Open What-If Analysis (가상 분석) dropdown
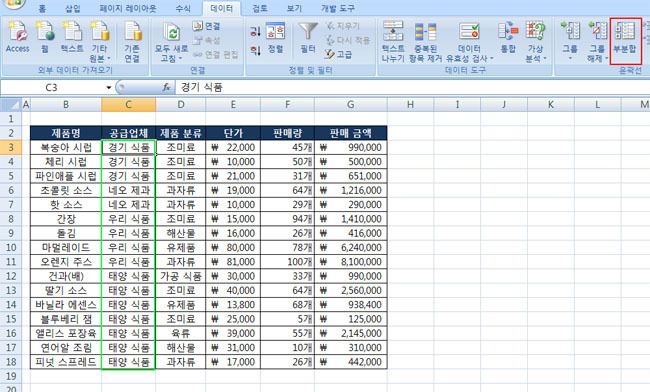 (536, 42)
